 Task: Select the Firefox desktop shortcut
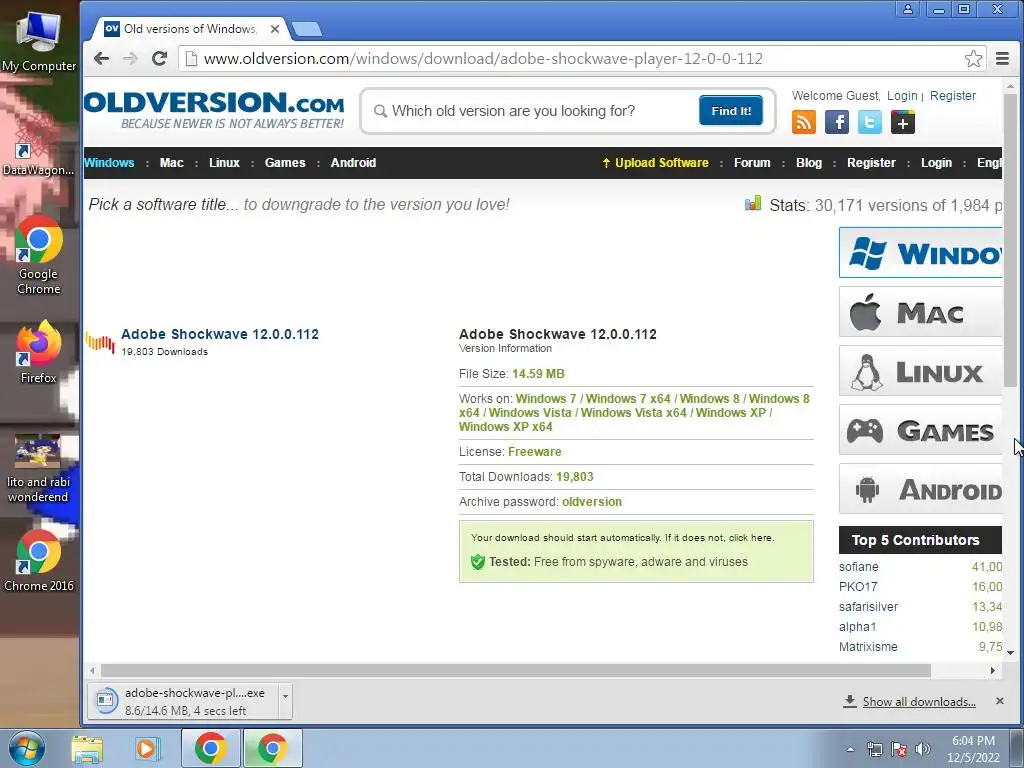click(x=39, y=352)
